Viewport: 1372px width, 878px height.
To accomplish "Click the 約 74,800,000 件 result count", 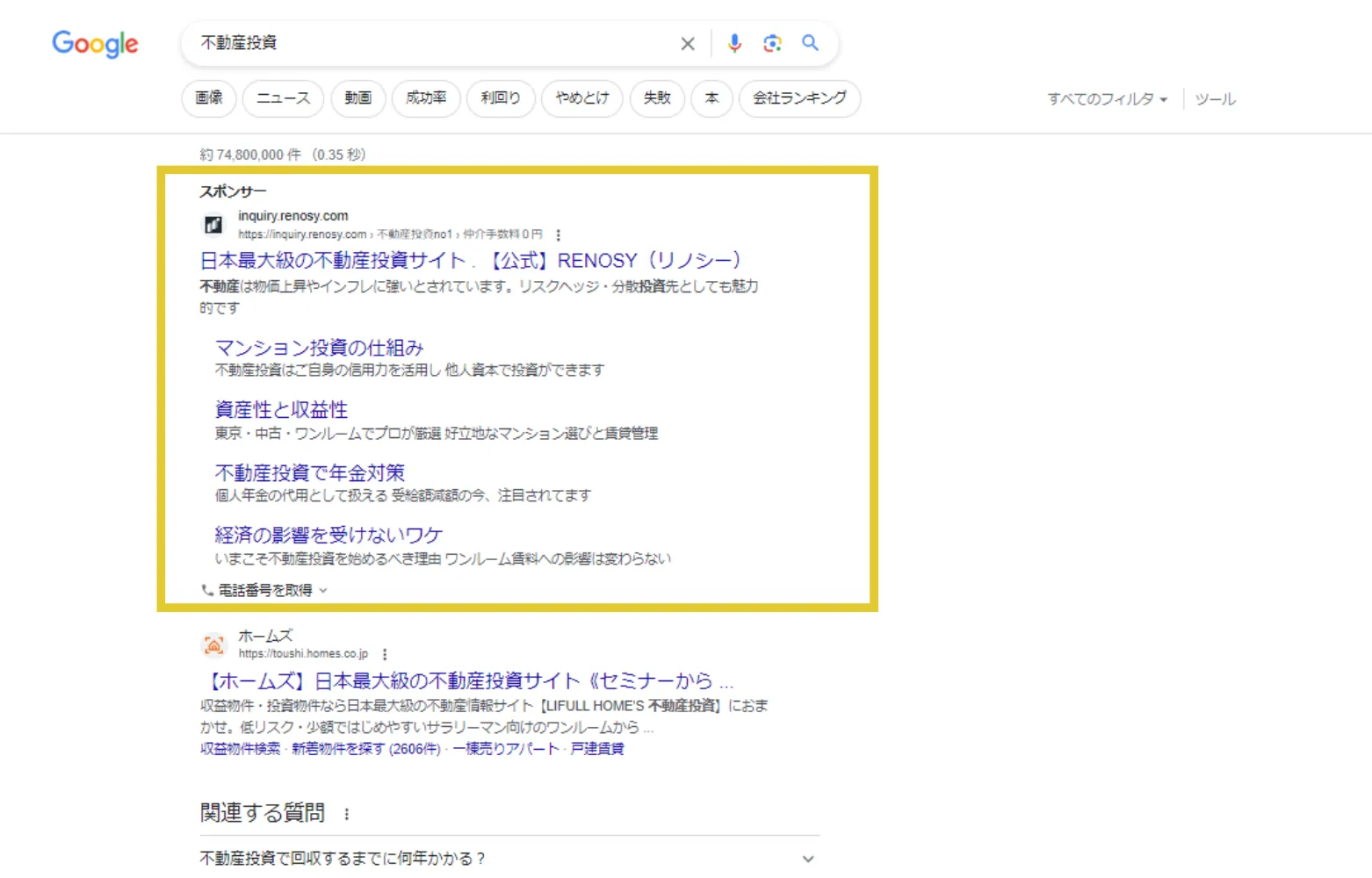I will point(250,155).
